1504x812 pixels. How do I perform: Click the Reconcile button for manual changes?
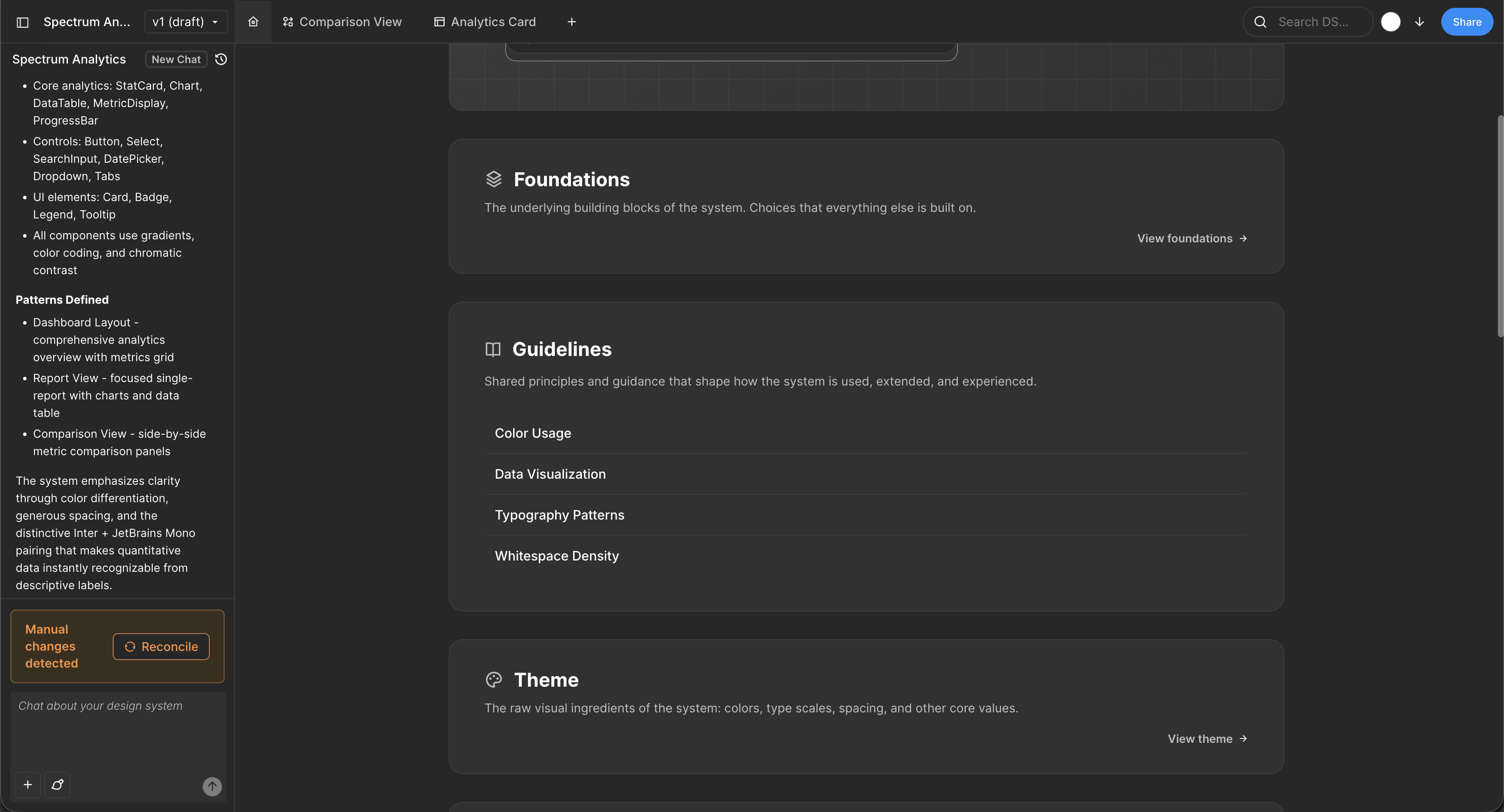[x=161, y=647]
